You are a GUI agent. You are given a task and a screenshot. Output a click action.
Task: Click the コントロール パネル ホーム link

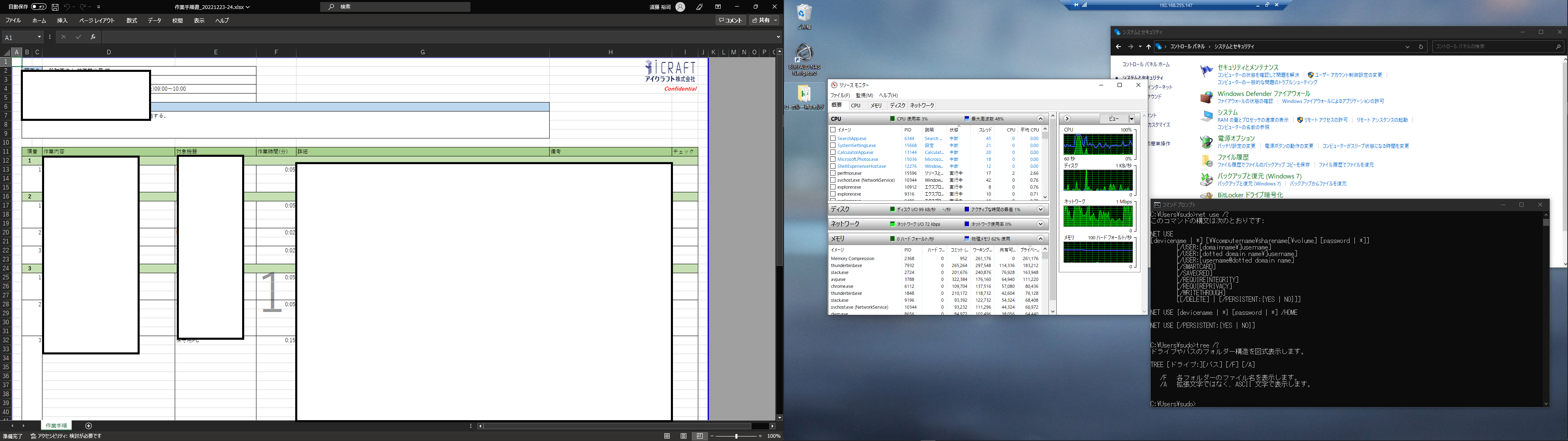click(1146, 64)
